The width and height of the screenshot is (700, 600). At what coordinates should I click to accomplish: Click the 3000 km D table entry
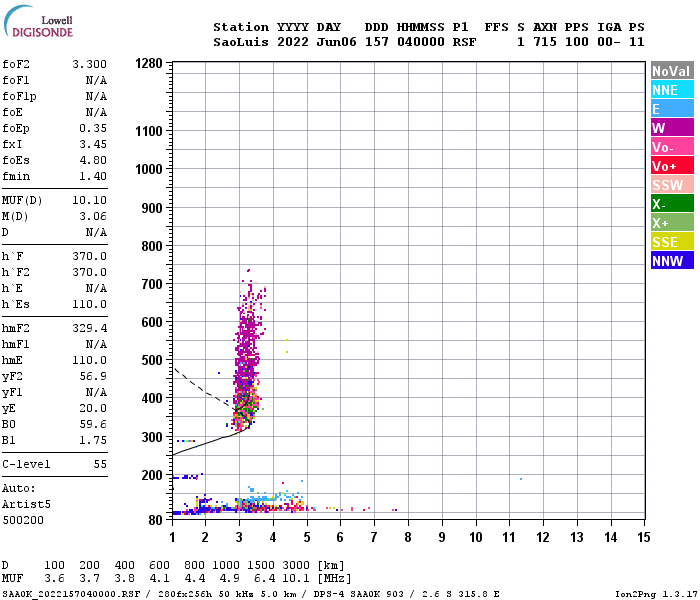[296, 565]
